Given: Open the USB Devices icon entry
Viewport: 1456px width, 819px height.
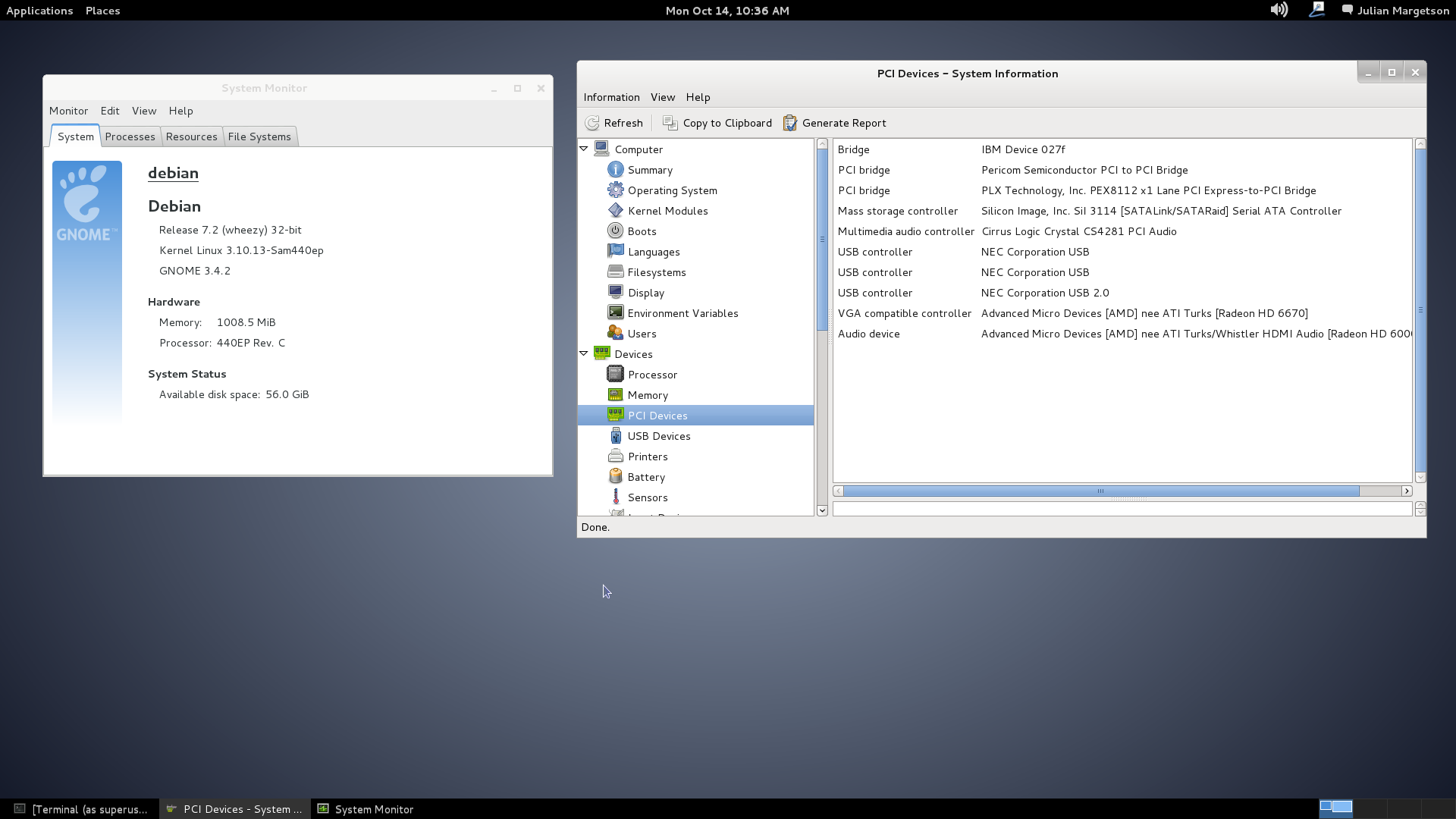Looking at the screenshot, I should point(615,436).
